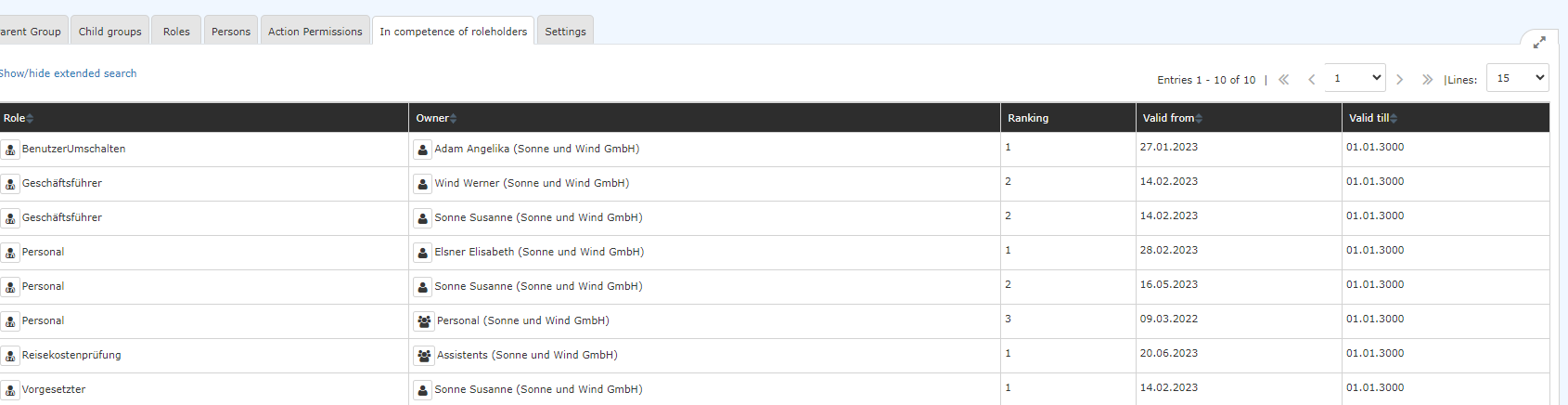Go to first page double arrow
Screen dimensions: 1568x405
point(1284,80)
